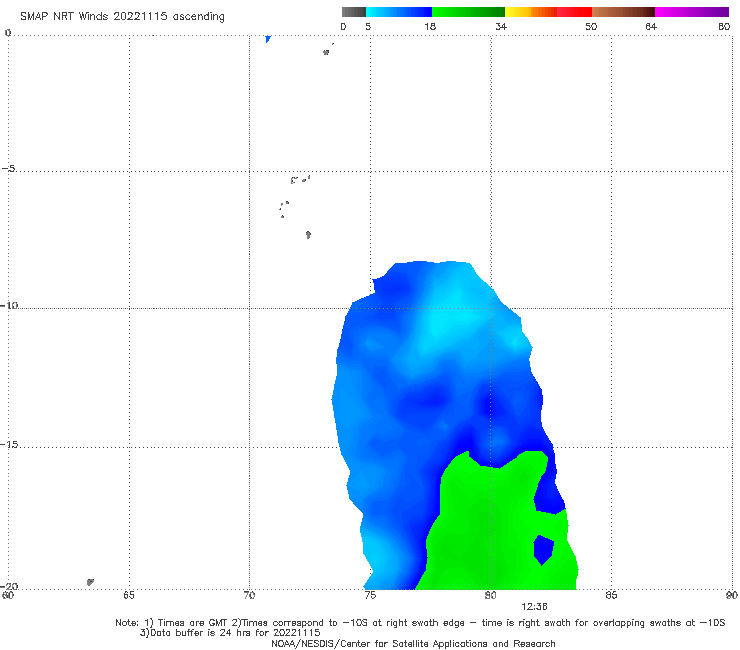Screen dimensions: 740x650
Task: Click the latitude label '-20'
Action: 9,586
